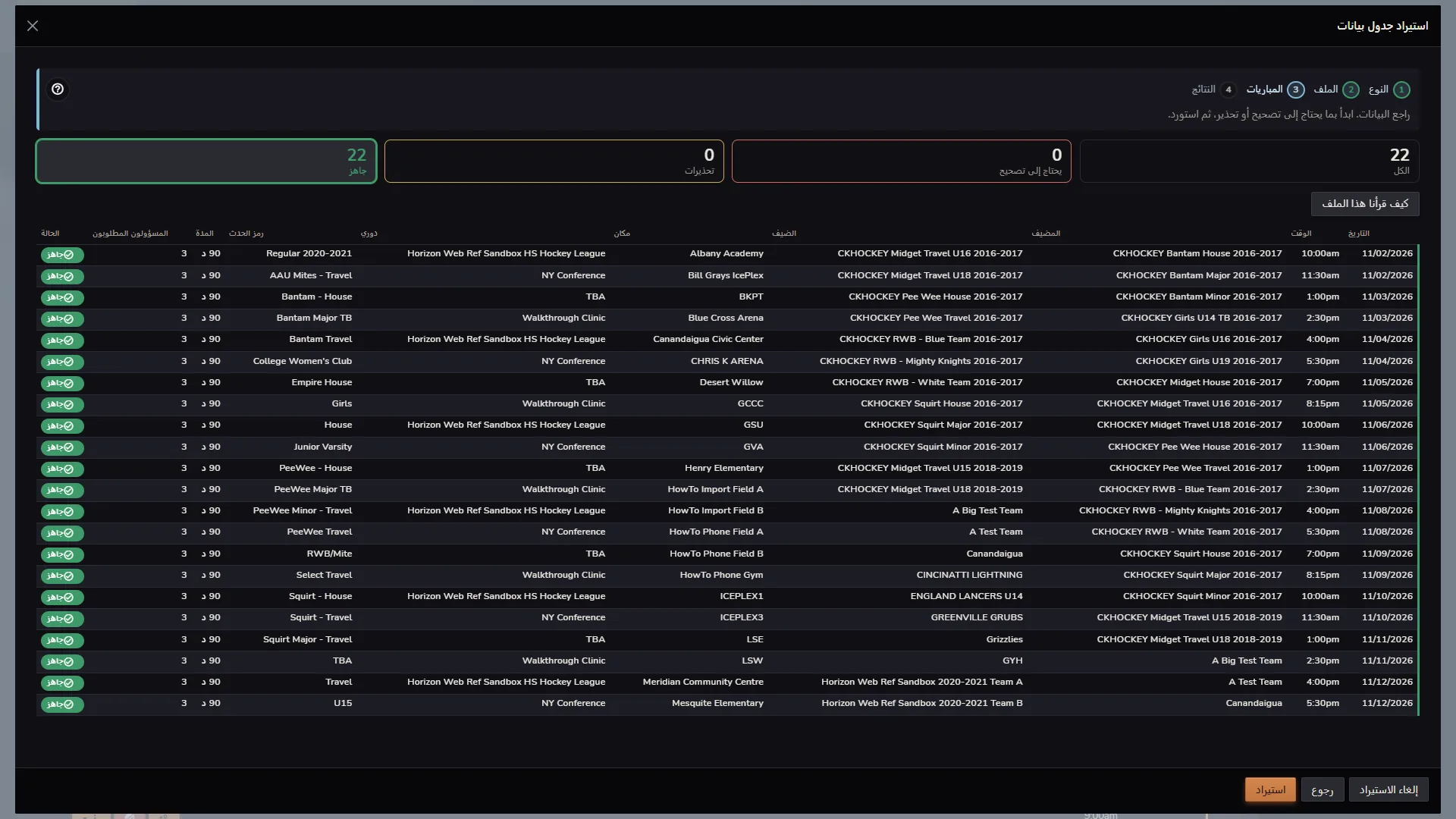Click the استيراد import button
Screen dimensions: 1456x819
(1270, 789)
